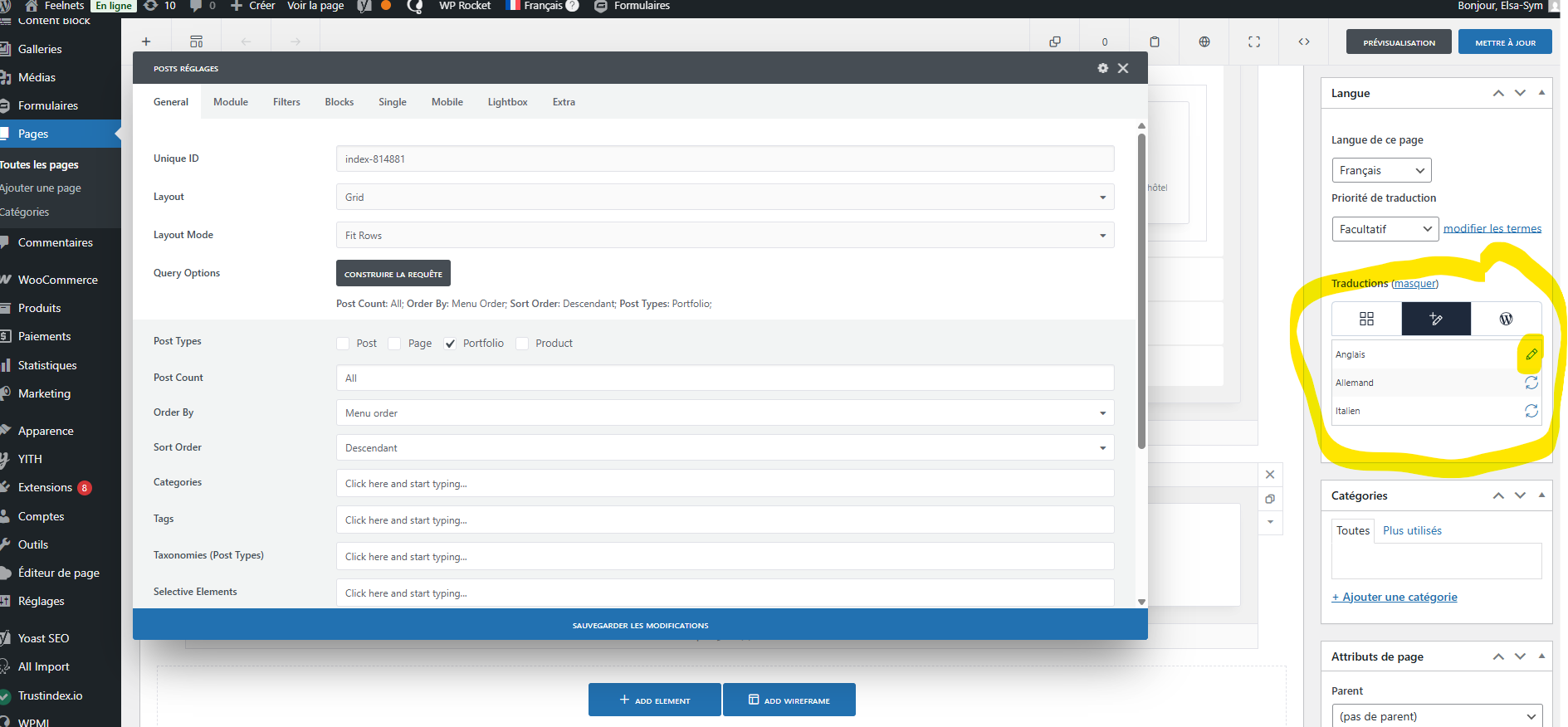Switch to the Single tab
1568x727 pixels.
coord(393,102)
